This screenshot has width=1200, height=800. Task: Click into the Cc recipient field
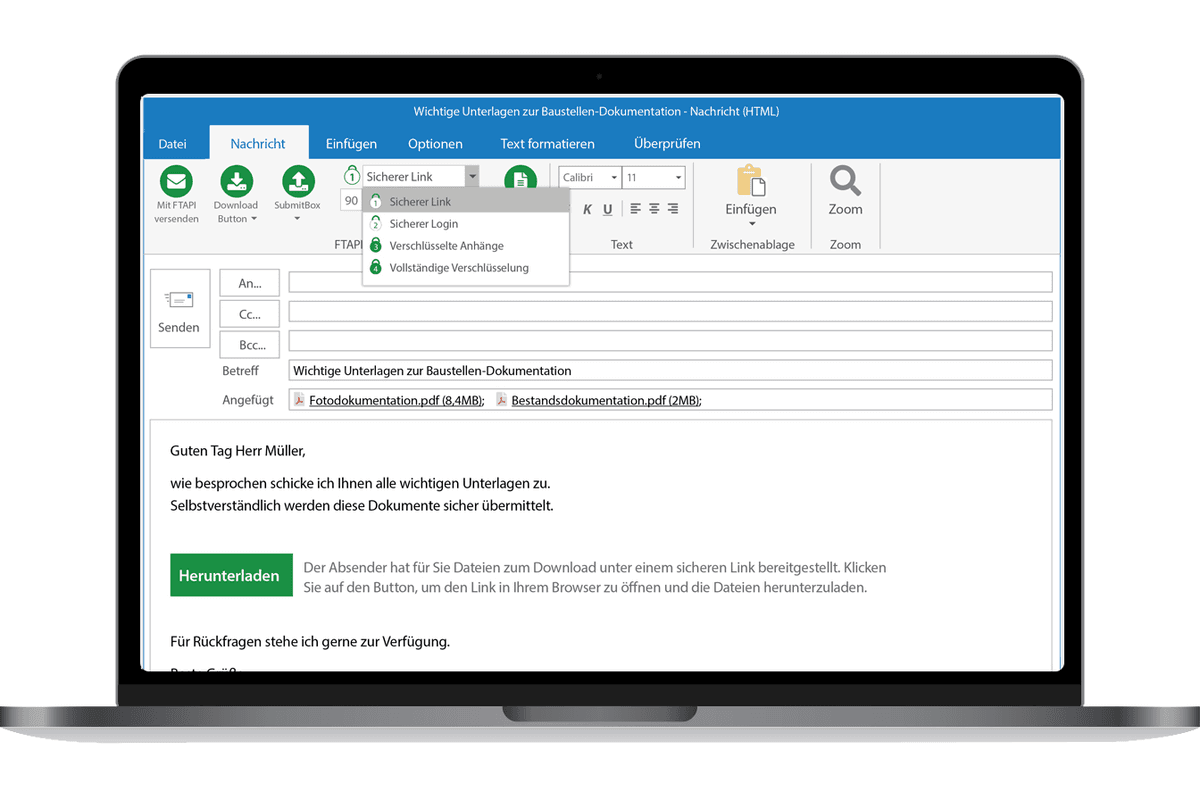(x=670, y=311)
